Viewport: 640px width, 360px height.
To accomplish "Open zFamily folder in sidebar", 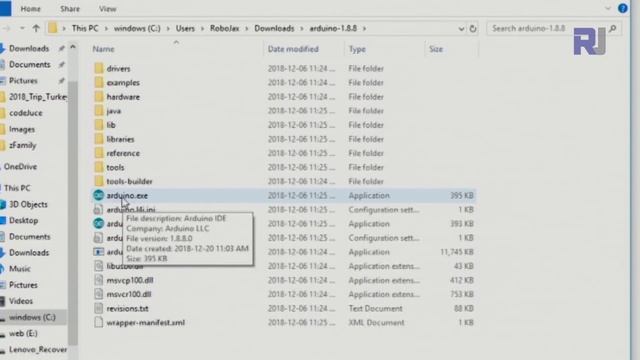I will pos(22,145).
